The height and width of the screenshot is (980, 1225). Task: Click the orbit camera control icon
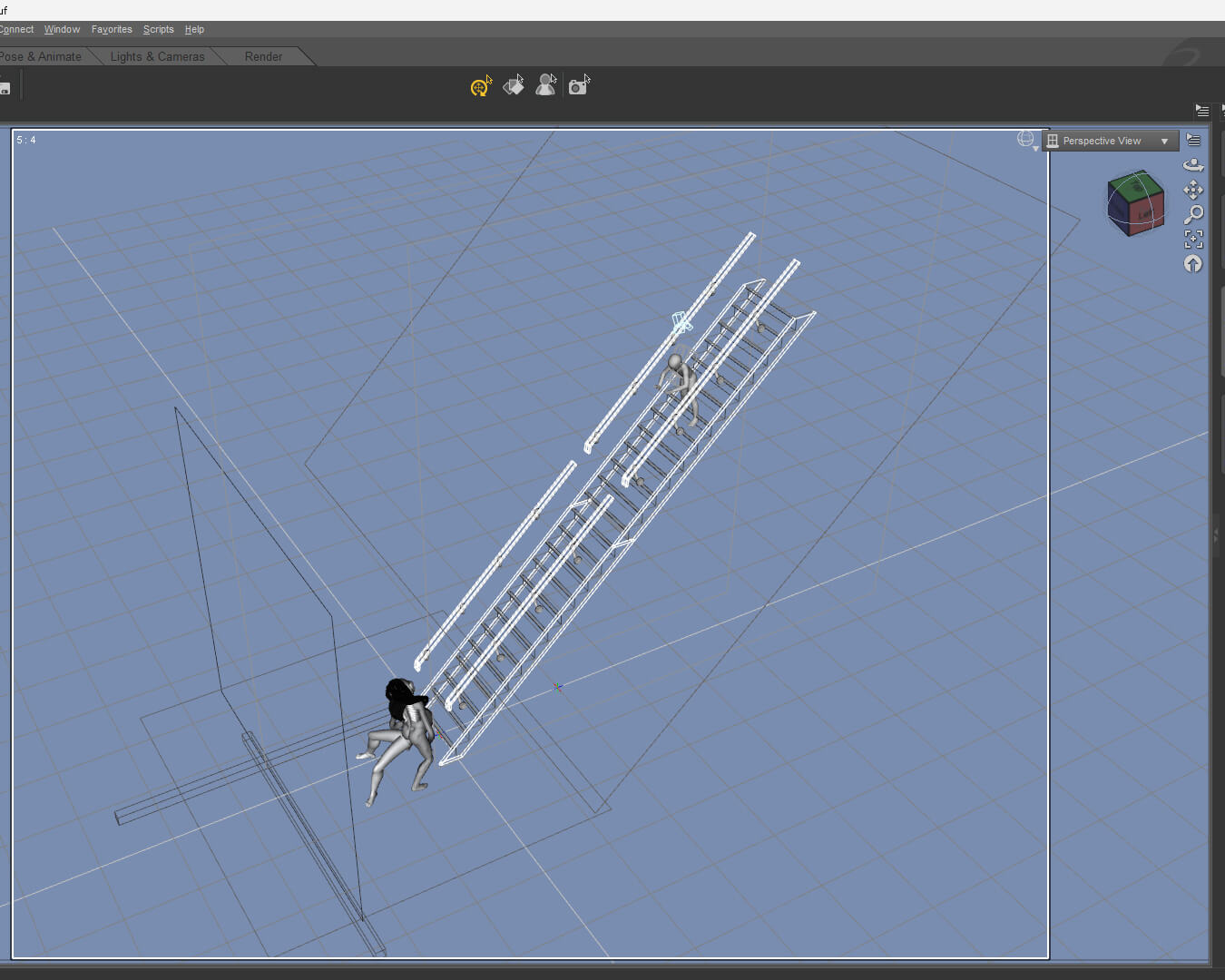(x=1193, y=165)
